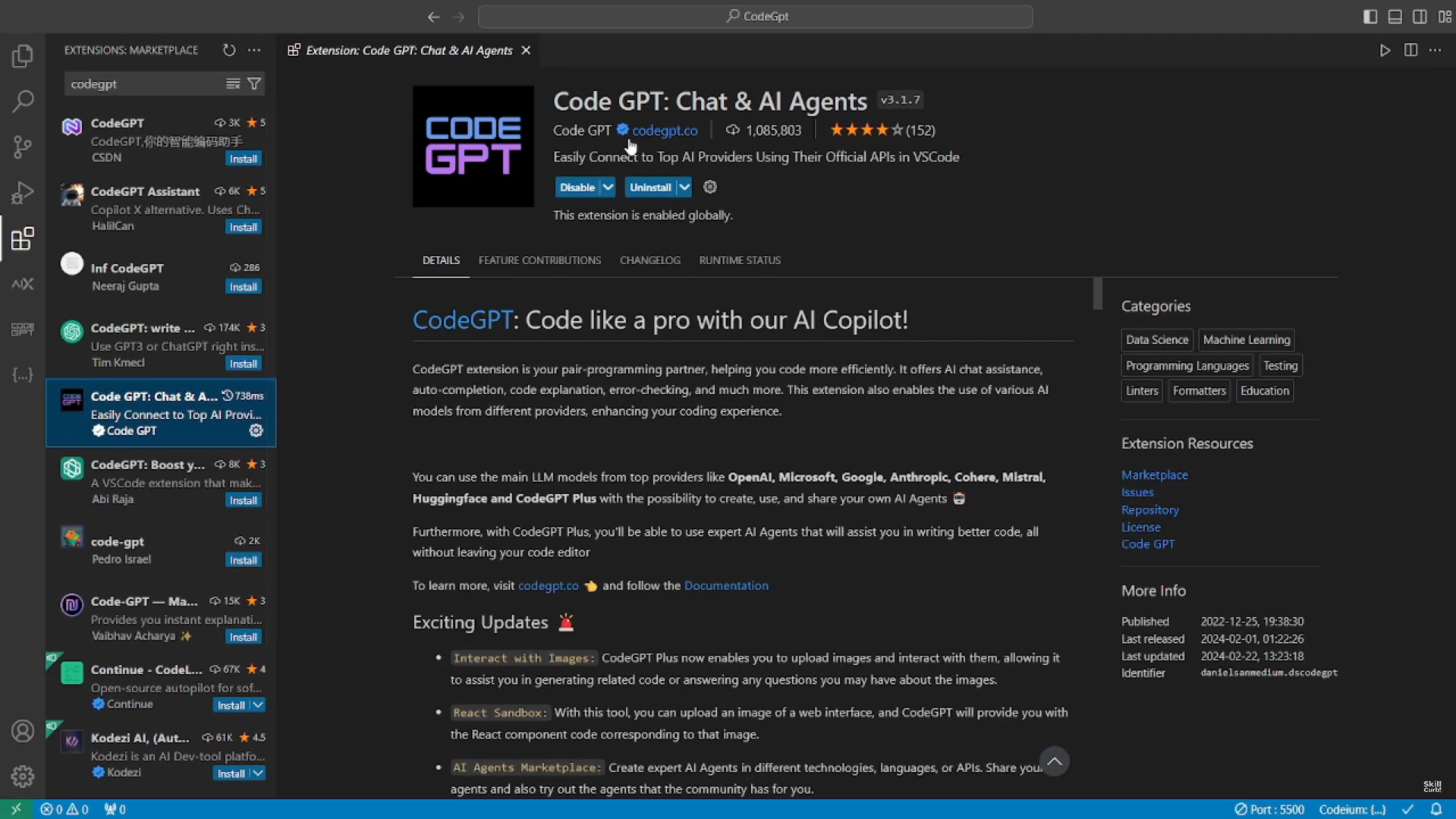Open settings gear beside Uninstall button
1456x819 pixels.
pos(710,187)
